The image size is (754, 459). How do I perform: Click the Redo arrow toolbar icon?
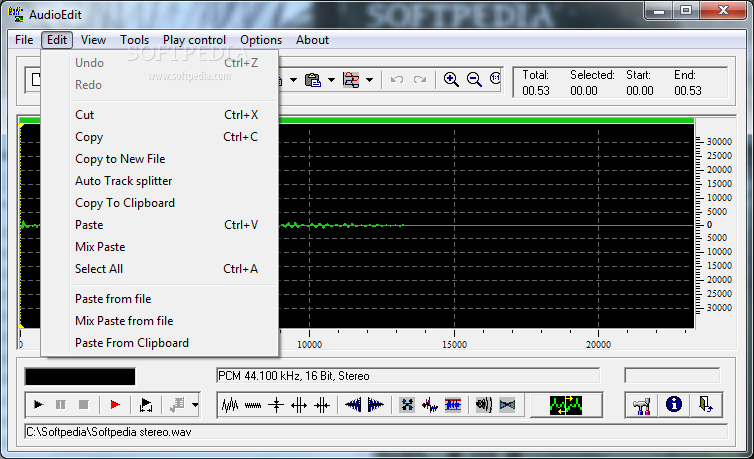(x=420, y=79)
